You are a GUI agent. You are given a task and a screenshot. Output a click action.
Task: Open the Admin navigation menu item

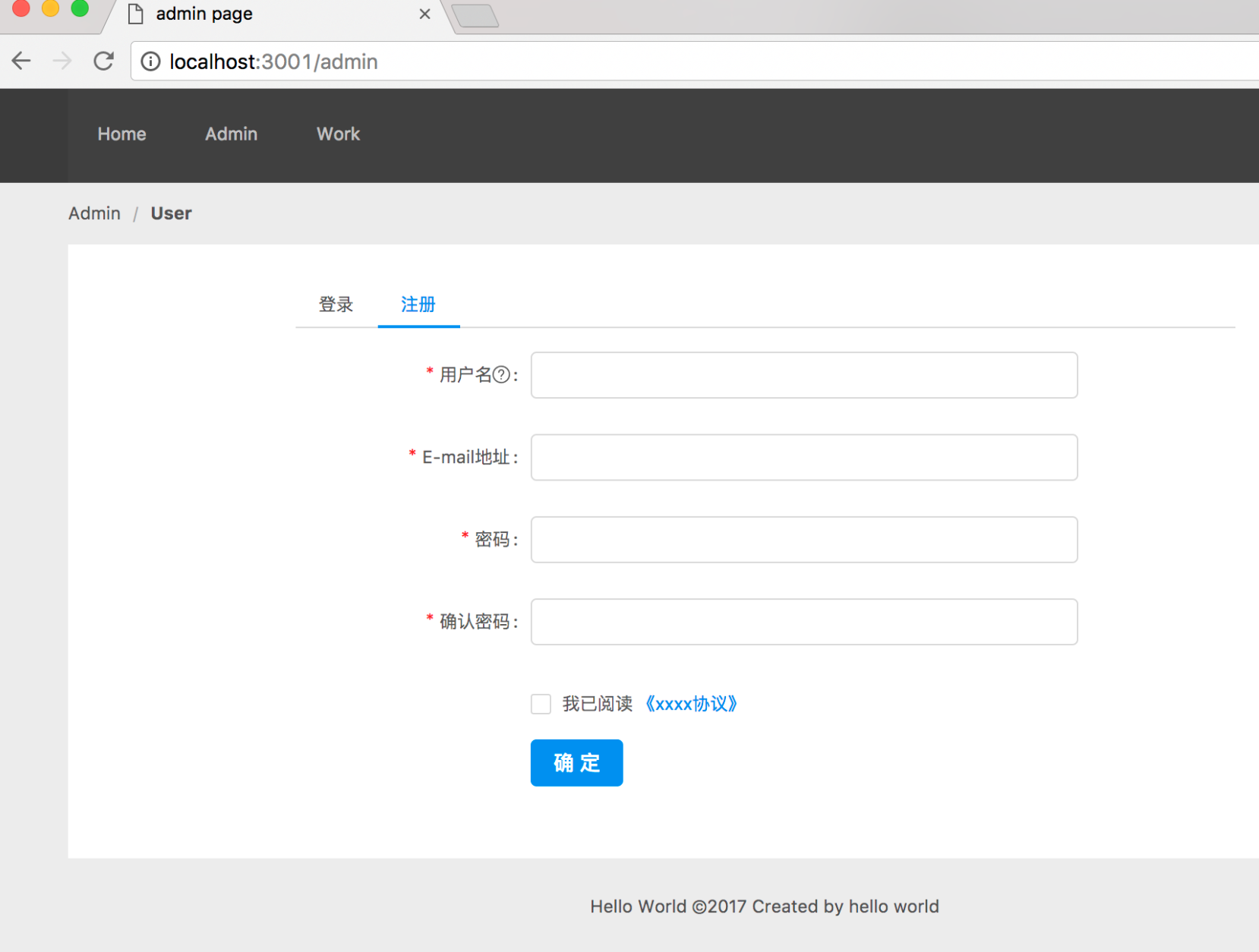(x=231, y=134)
